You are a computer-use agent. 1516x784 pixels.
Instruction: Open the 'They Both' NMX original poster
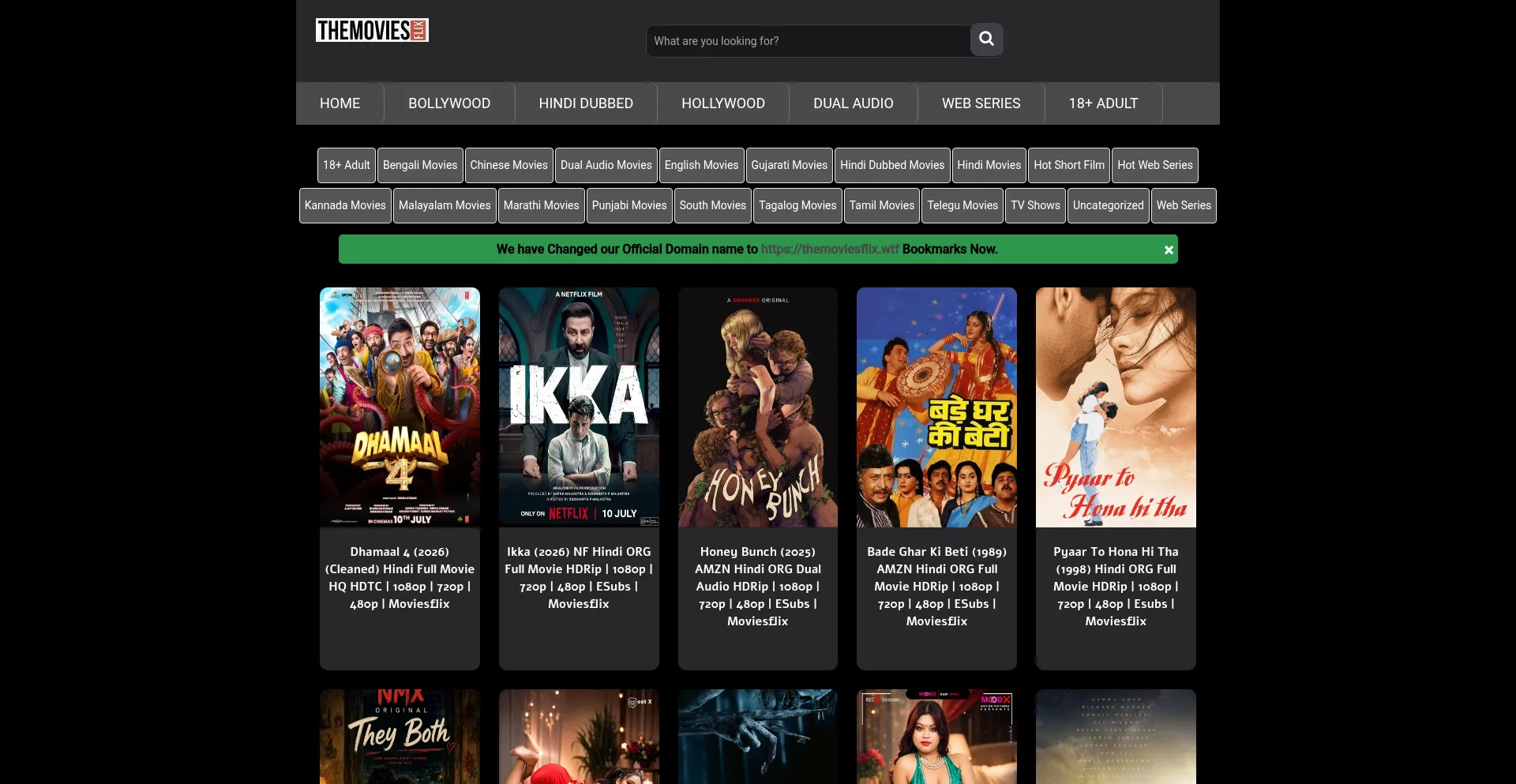coord(400,737)
